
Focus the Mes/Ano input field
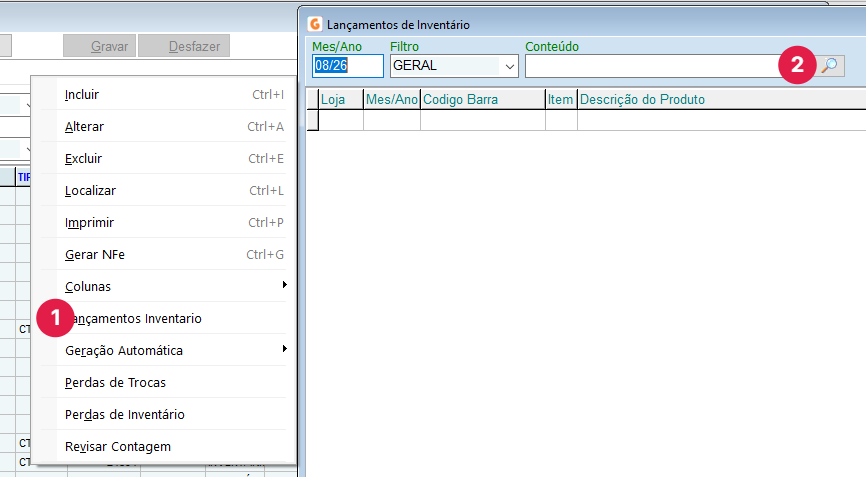point(347,66)
